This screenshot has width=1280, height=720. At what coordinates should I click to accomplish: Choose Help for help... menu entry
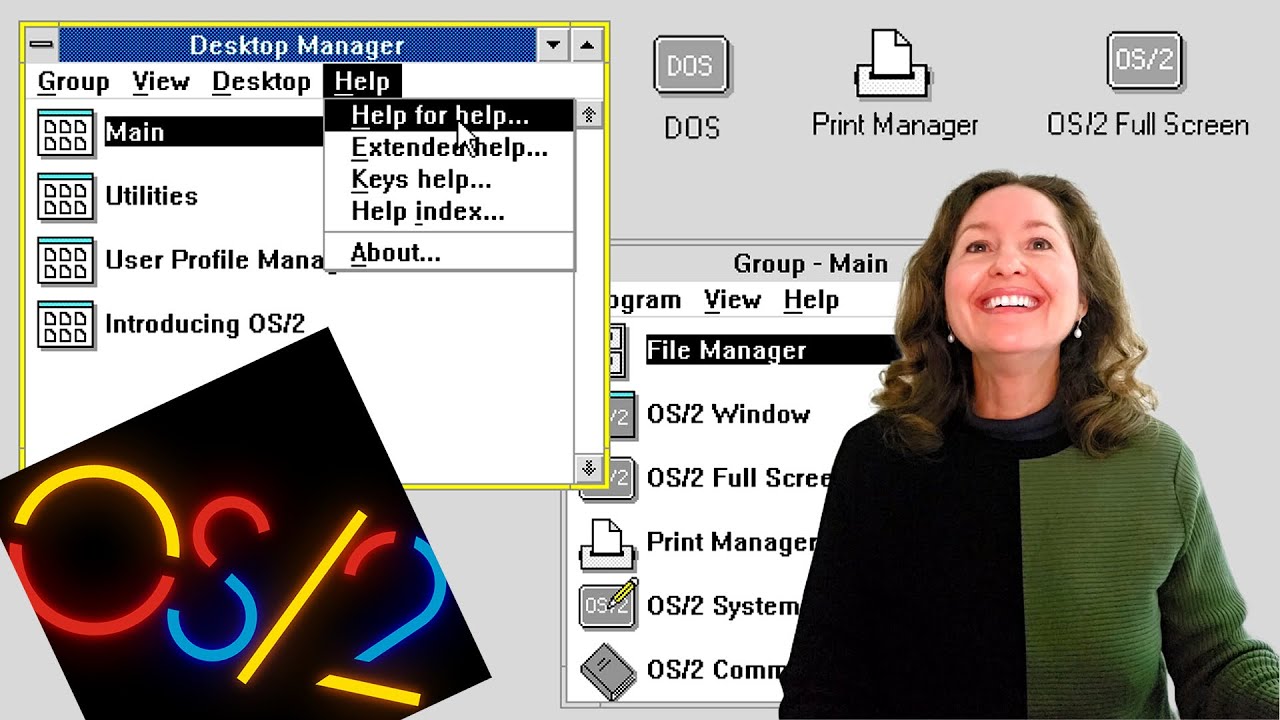(449, 116)
